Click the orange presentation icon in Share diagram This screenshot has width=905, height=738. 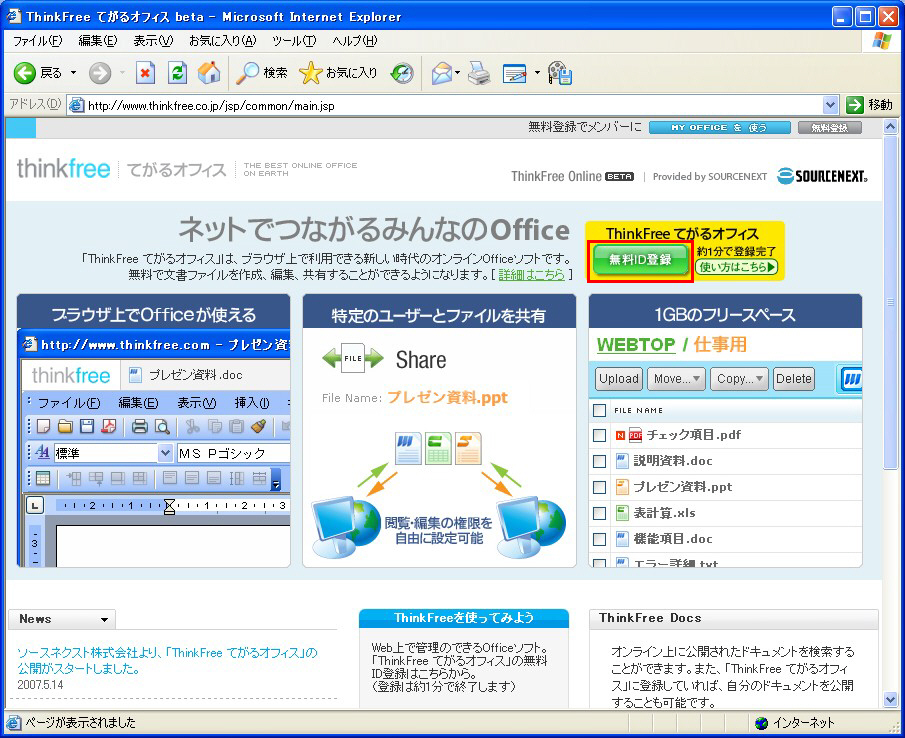click(468, 448)
